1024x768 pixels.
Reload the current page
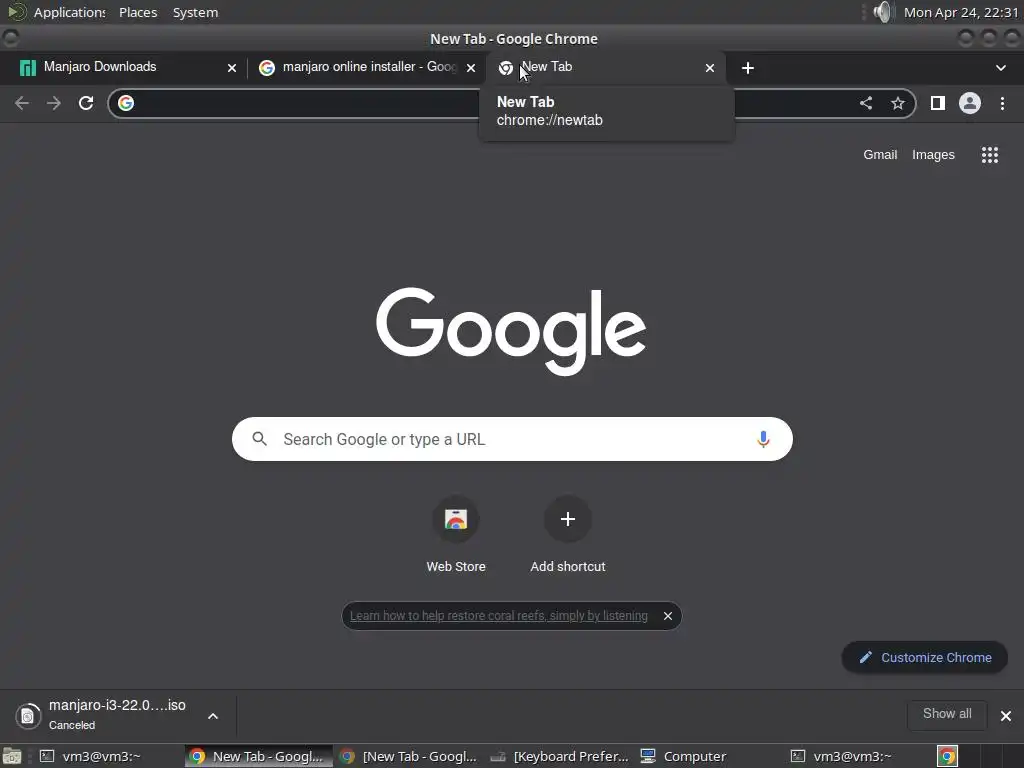86,103
